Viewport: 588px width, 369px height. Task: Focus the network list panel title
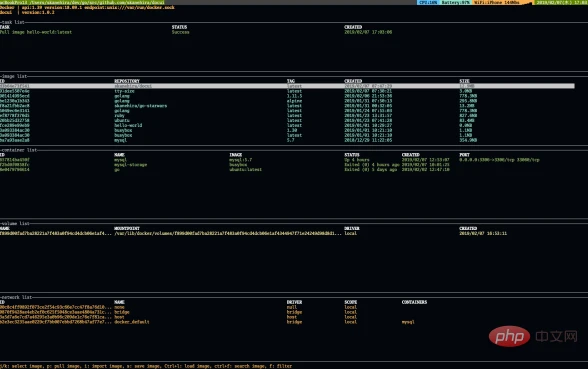pyautogui.click(x=17, y=297)
